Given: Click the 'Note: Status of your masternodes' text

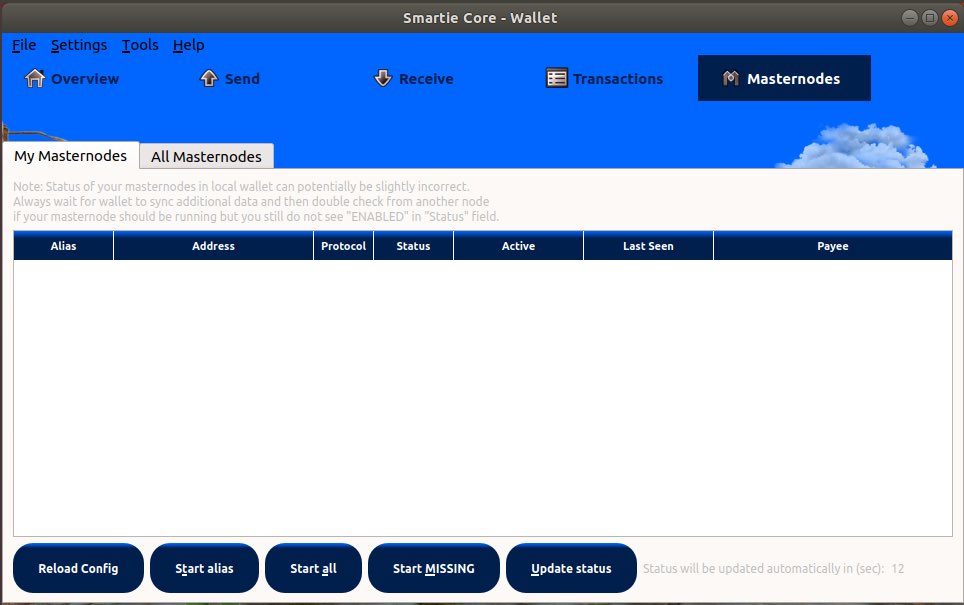Looking at the screenshot, I should 241,186.
